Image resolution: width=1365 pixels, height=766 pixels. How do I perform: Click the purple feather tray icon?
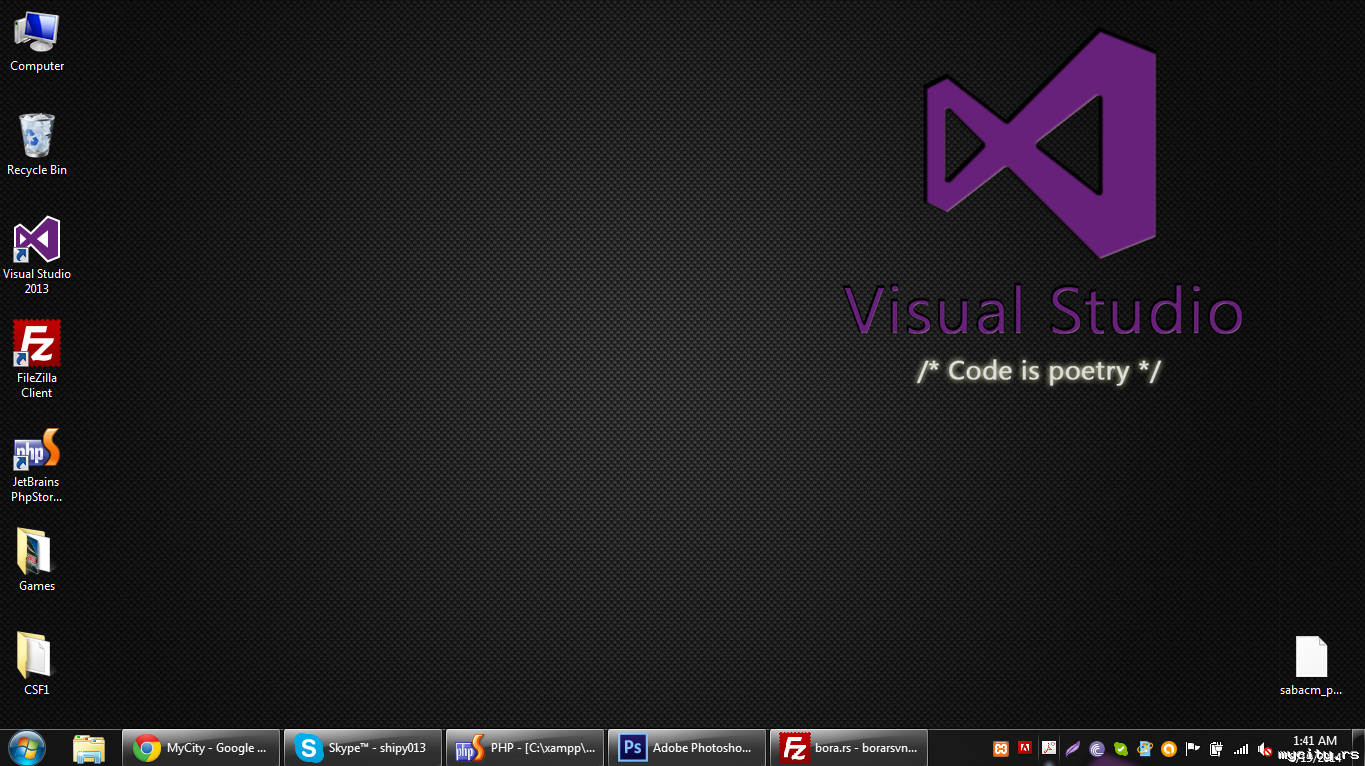(1073, 748)
